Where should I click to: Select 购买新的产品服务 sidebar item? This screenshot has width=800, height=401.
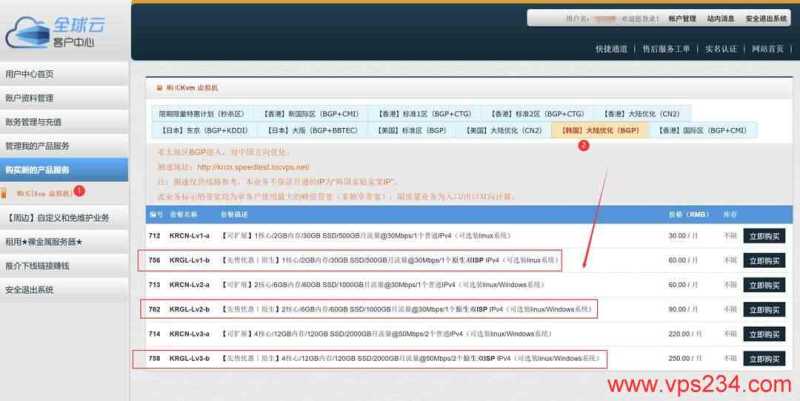[36, 169]
